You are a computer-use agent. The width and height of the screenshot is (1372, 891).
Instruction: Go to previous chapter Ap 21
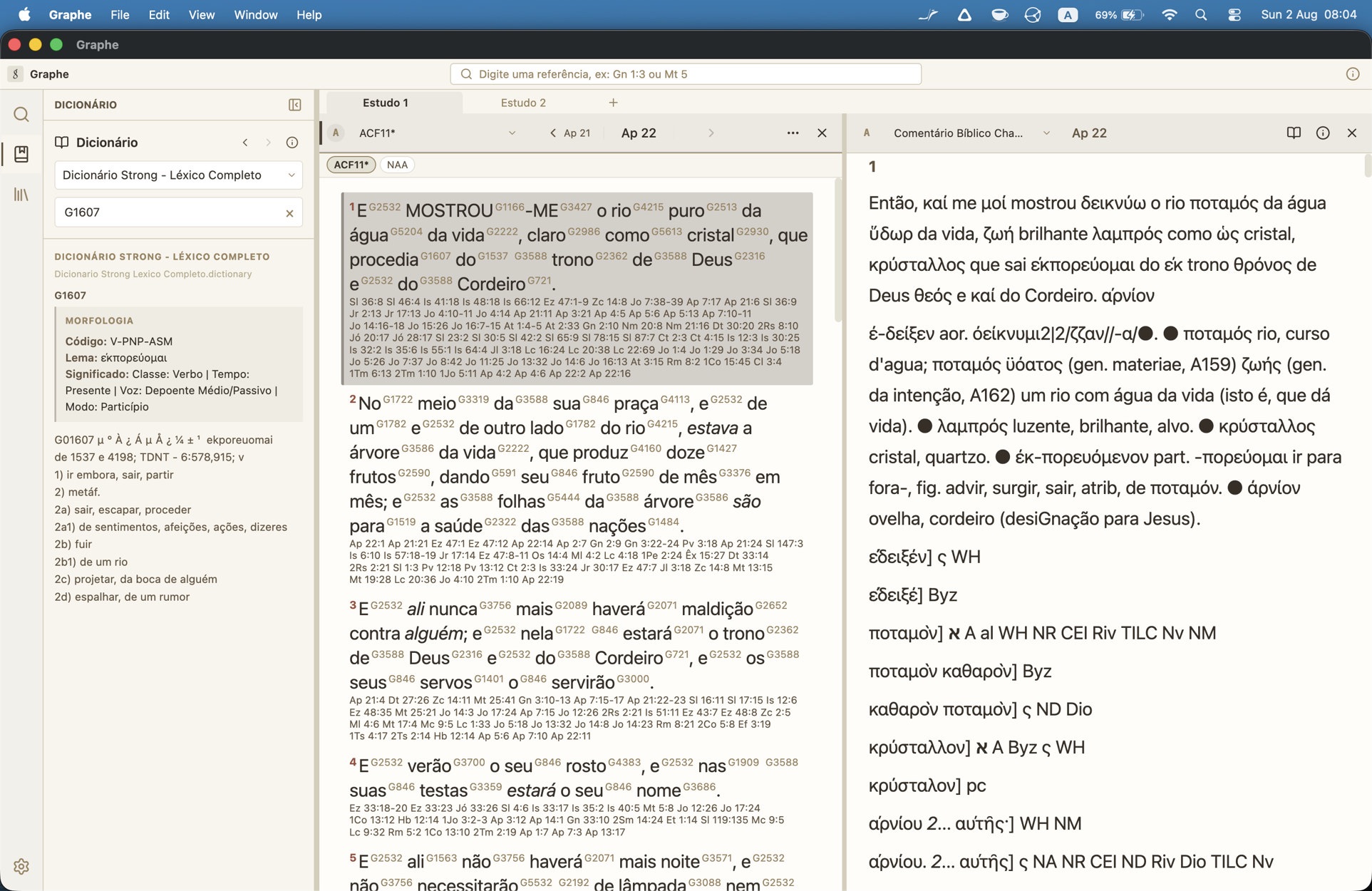click(x=570, y=133)
